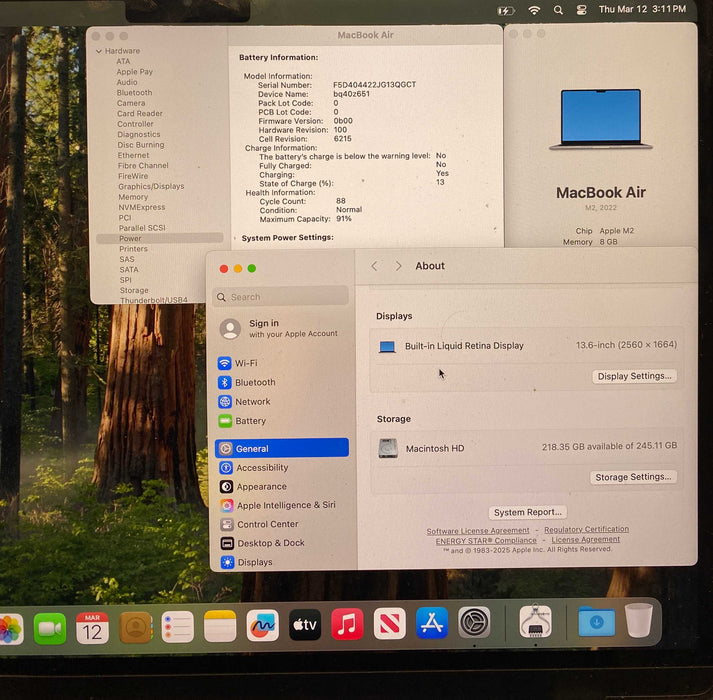The image size is (713, 700).
Task: Select Memory in Hardware list
Action: [133, 197]
